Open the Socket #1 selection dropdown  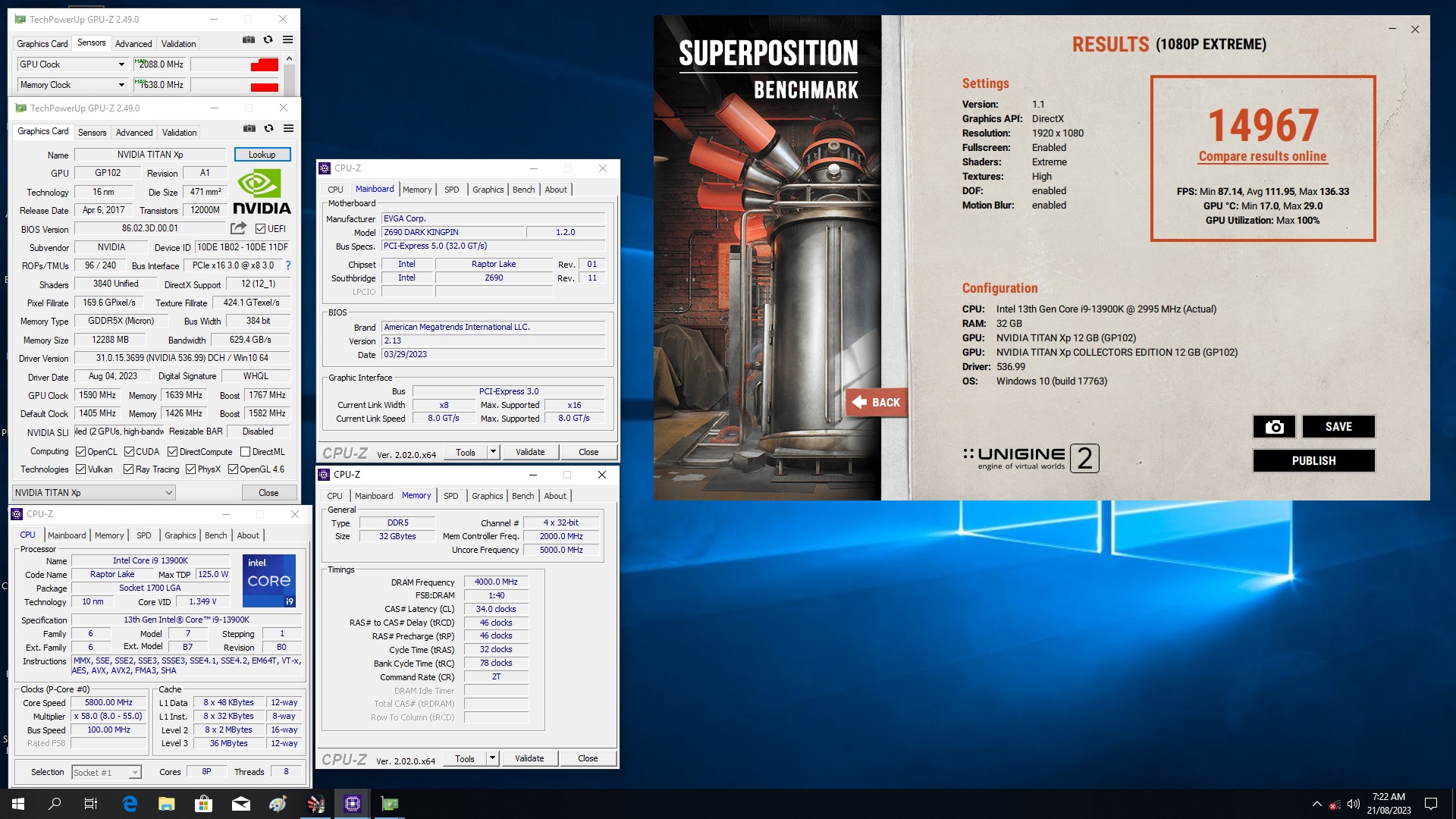coord(107,773)
